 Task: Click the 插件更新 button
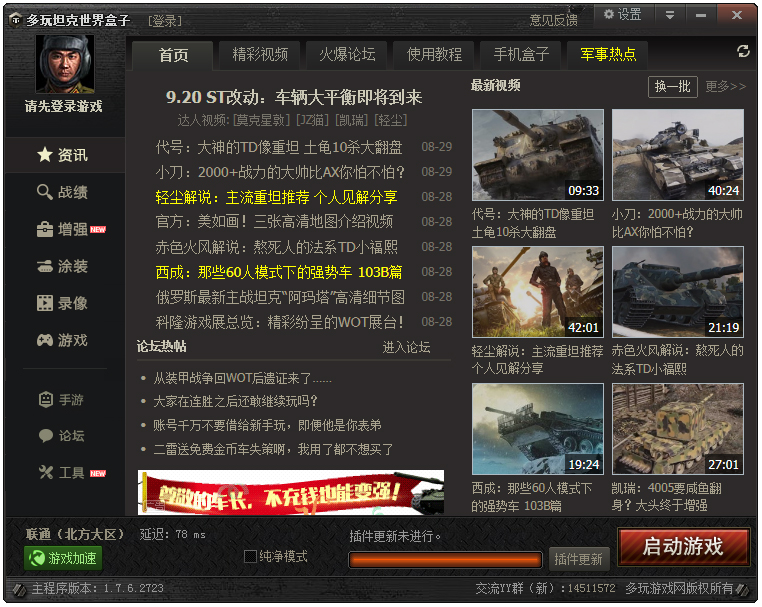pos(578,559)
